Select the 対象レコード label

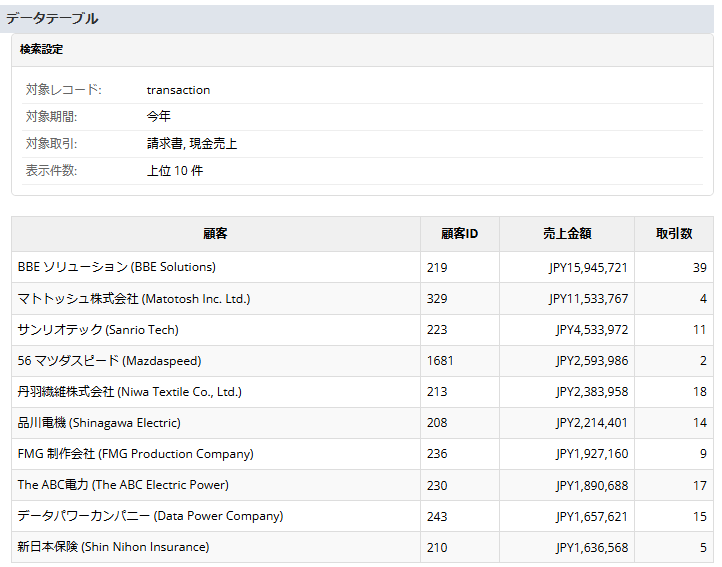[64, 89]
